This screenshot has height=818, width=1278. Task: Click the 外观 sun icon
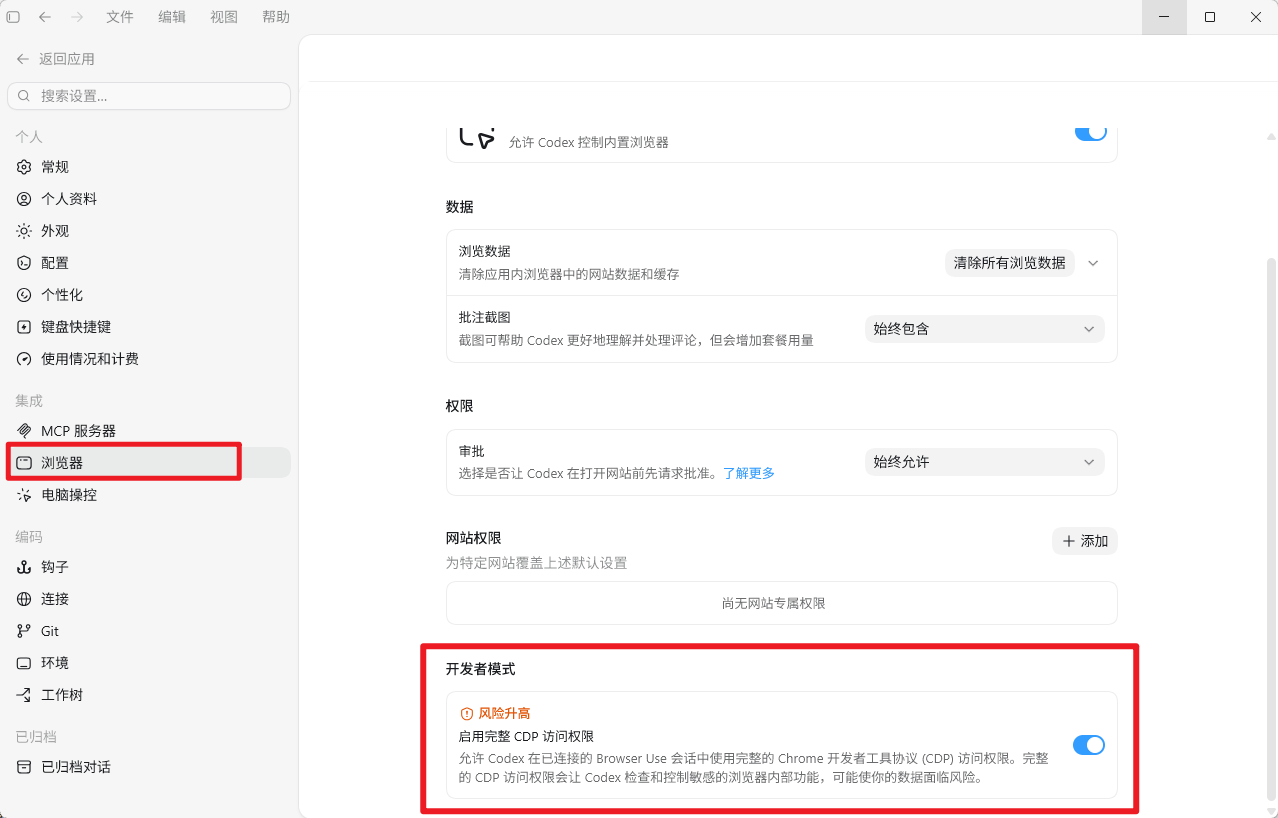(24, 231)
